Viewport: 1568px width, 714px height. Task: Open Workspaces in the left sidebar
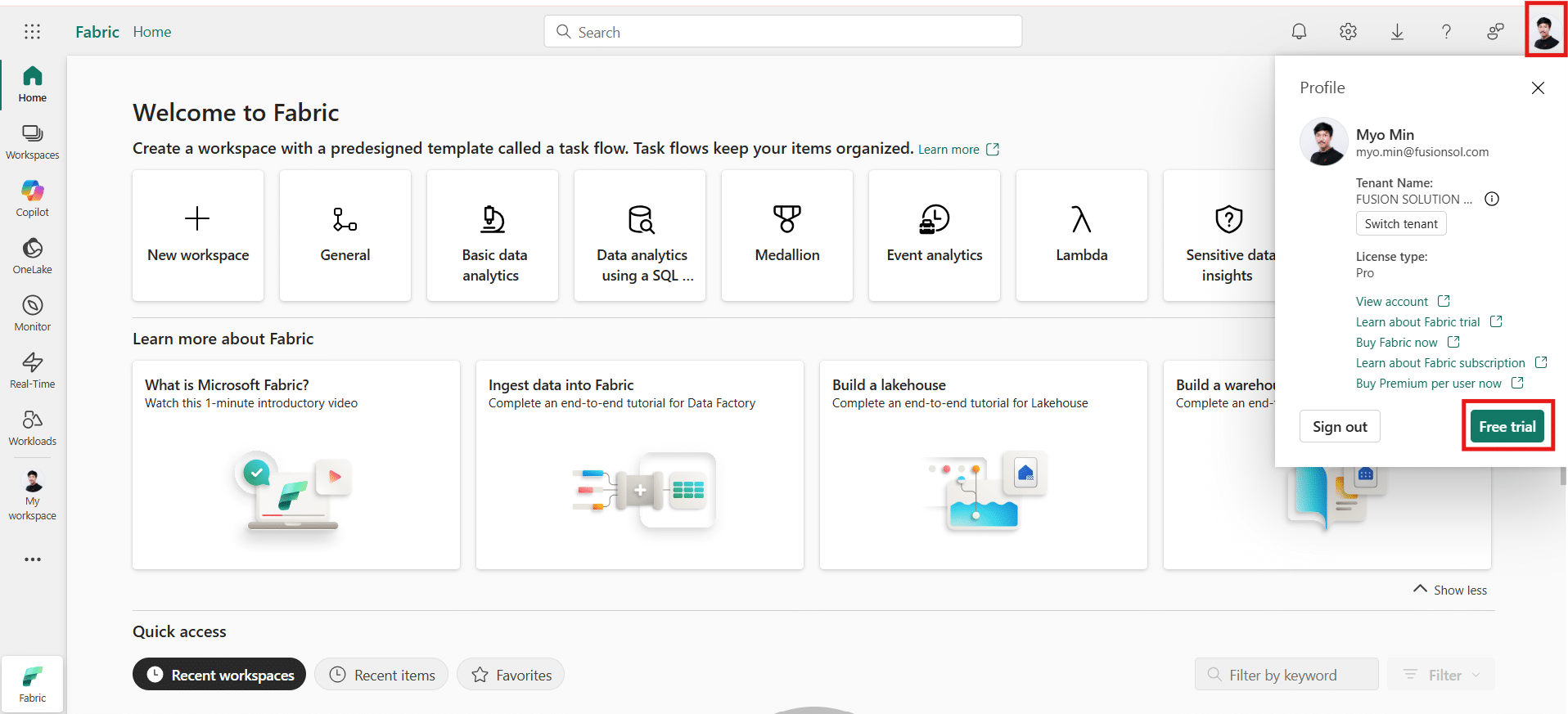tap(33, 142)
